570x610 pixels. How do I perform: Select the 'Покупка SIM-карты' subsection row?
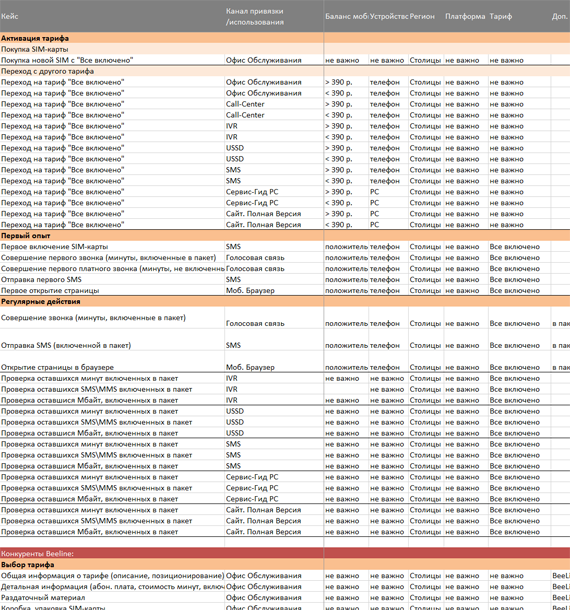[x=285, y=49]
